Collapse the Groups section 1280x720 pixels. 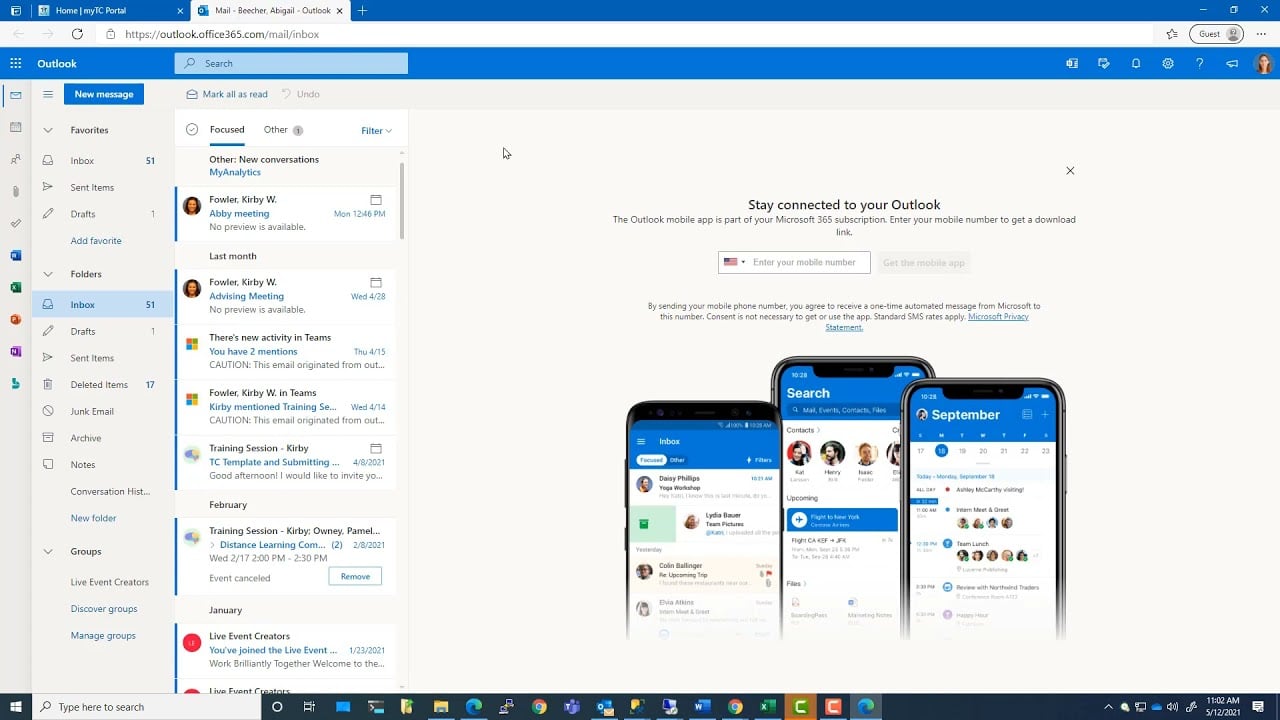[x=47, y=551]
